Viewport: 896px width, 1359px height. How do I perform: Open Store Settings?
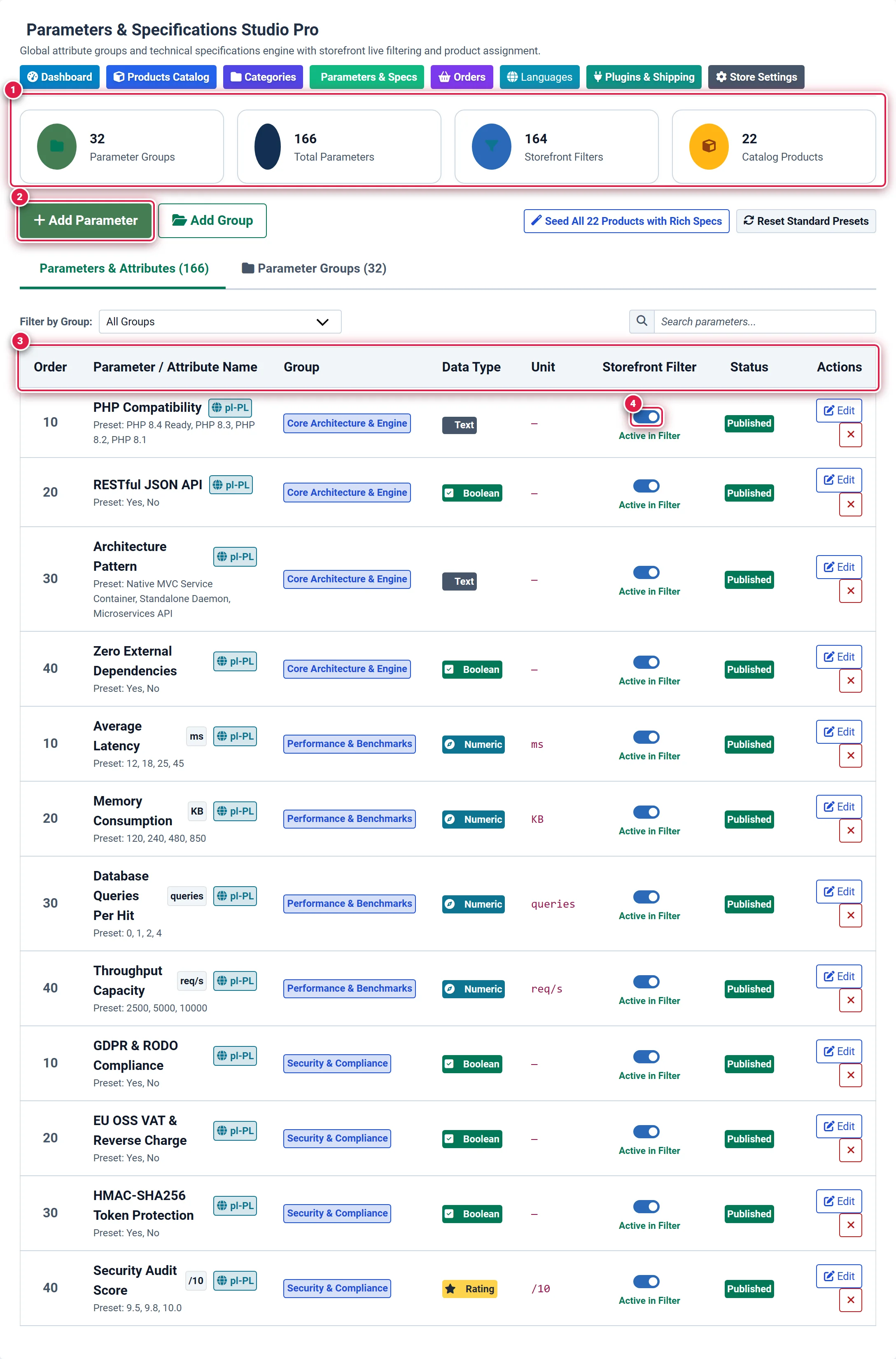[756, 77]
